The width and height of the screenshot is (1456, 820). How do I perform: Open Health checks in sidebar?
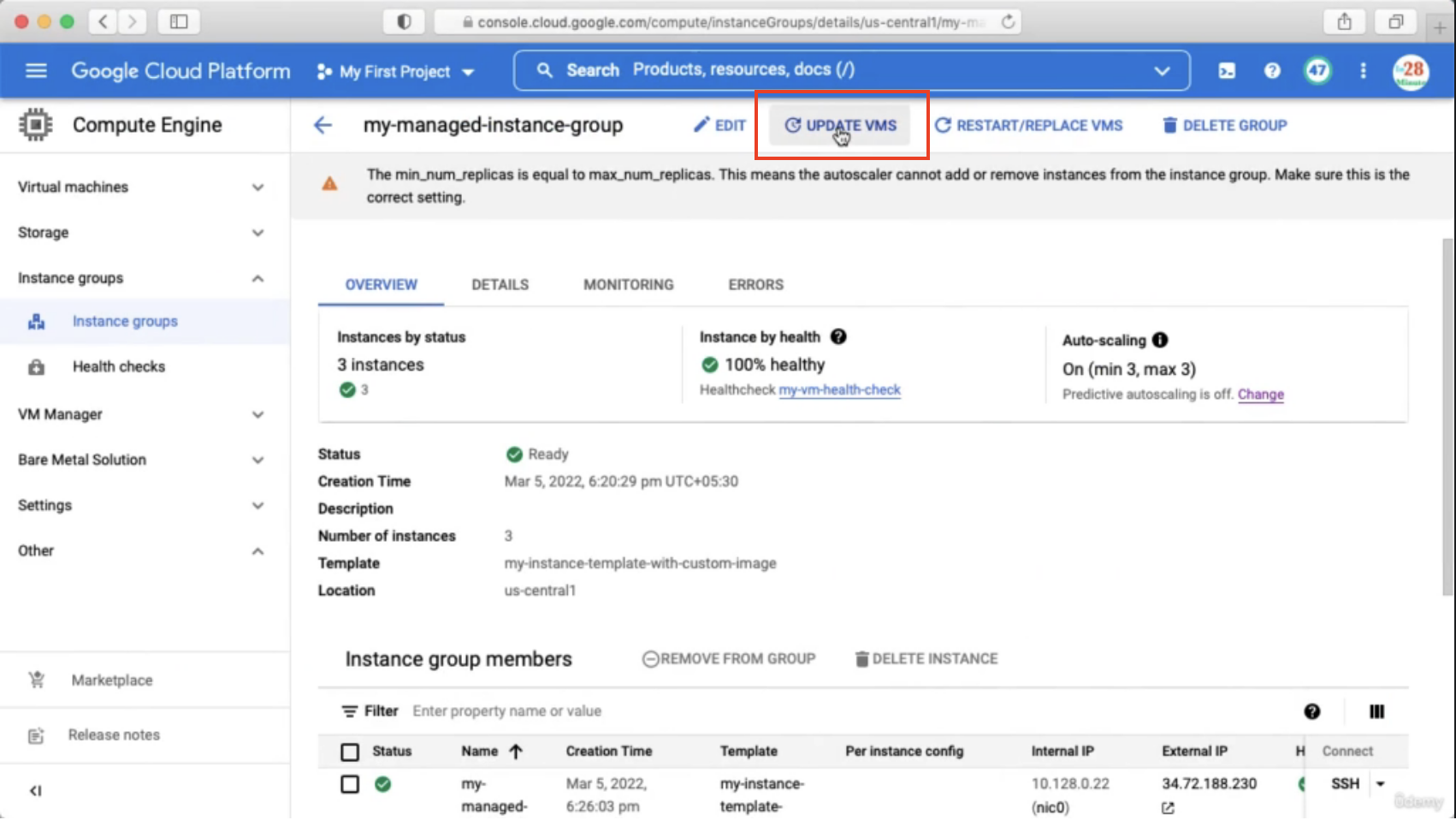(119, 367)
